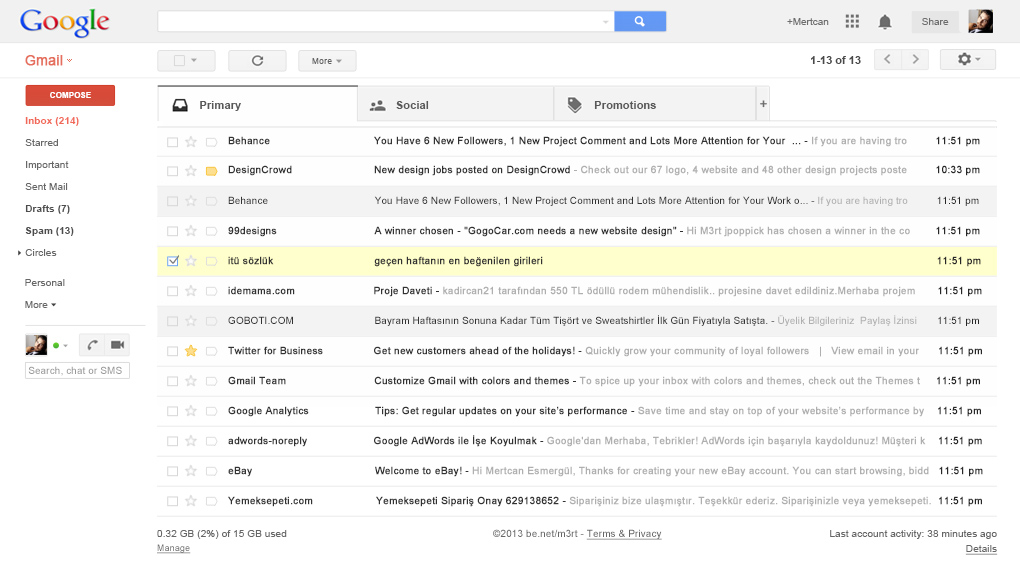Viewport: 1020px width, 580px height.
Task: Select the eBay email checkbox
Action: [x=173, y=471]
